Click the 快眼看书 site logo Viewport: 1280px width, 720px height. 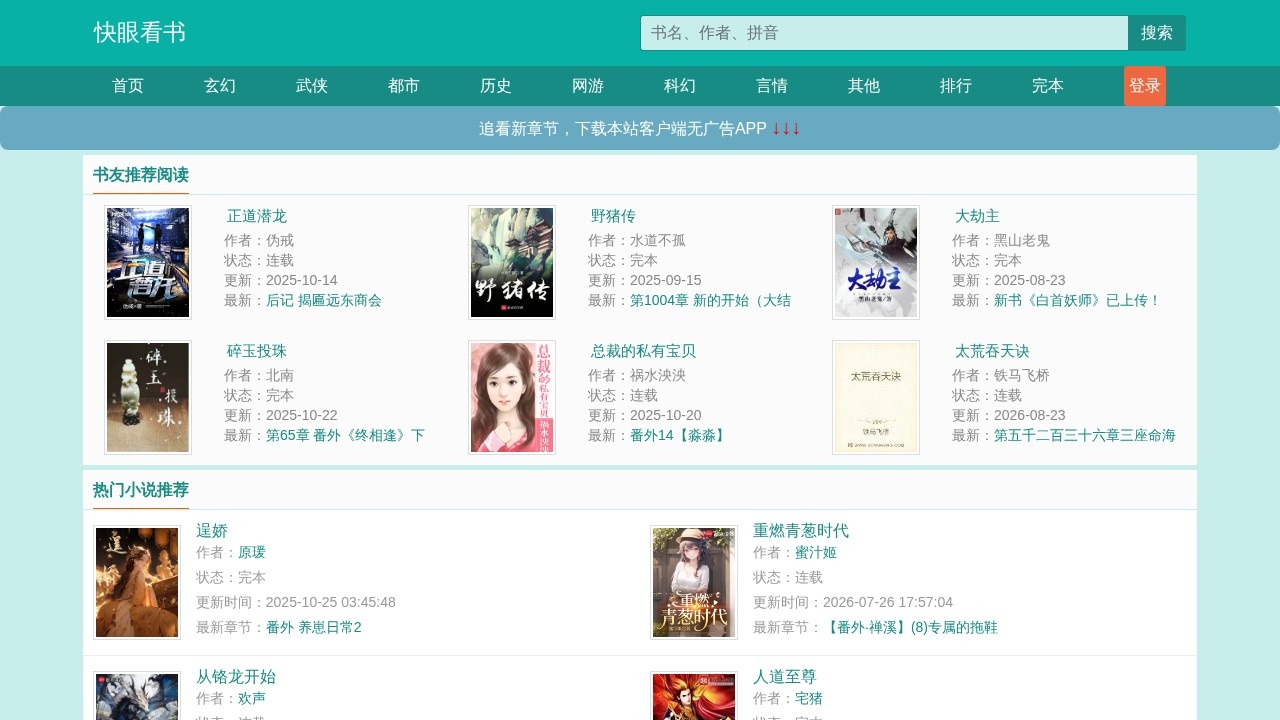[140, 33]
